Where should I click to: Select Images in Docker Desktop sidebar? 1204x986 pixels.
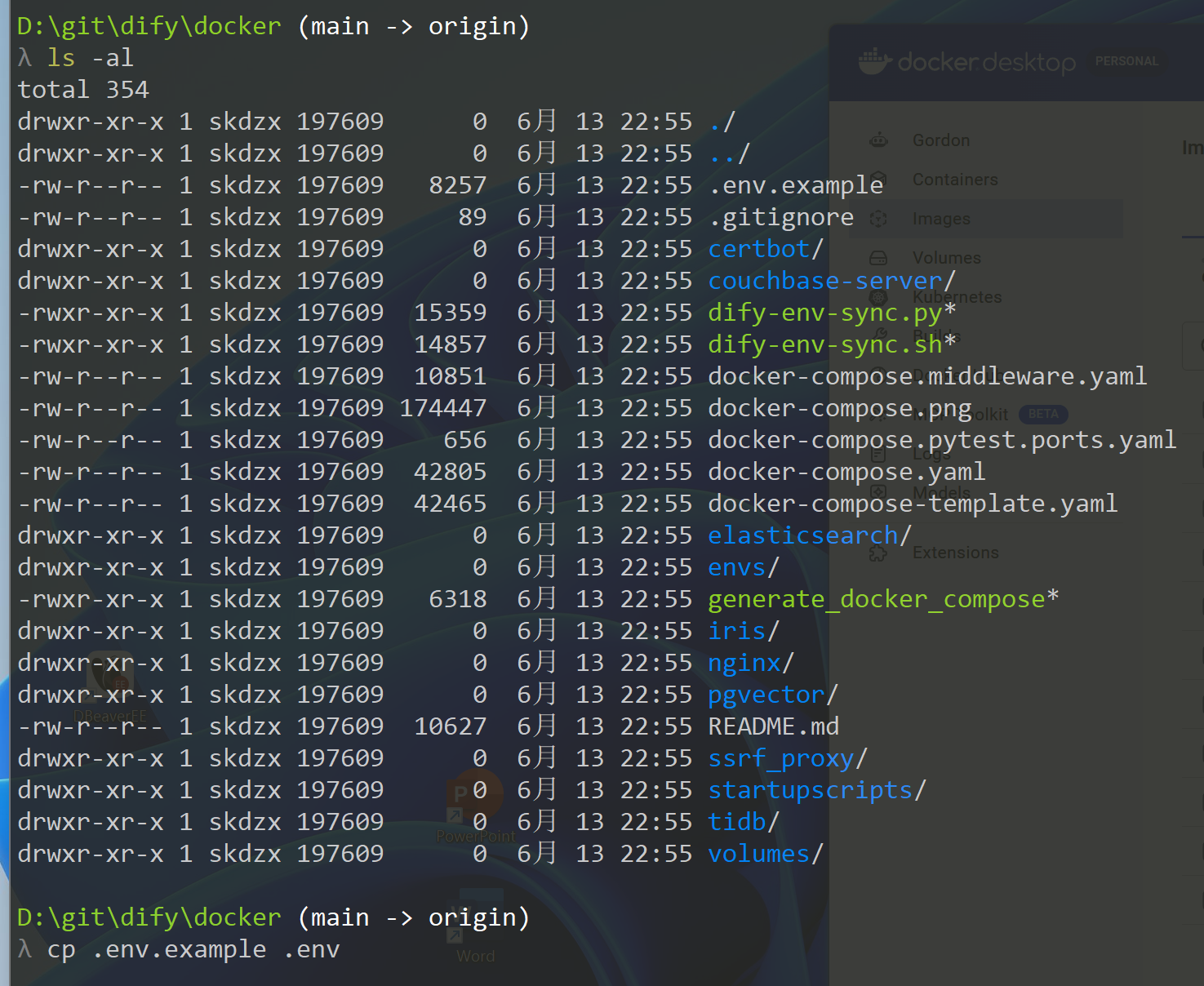[941, 219]
